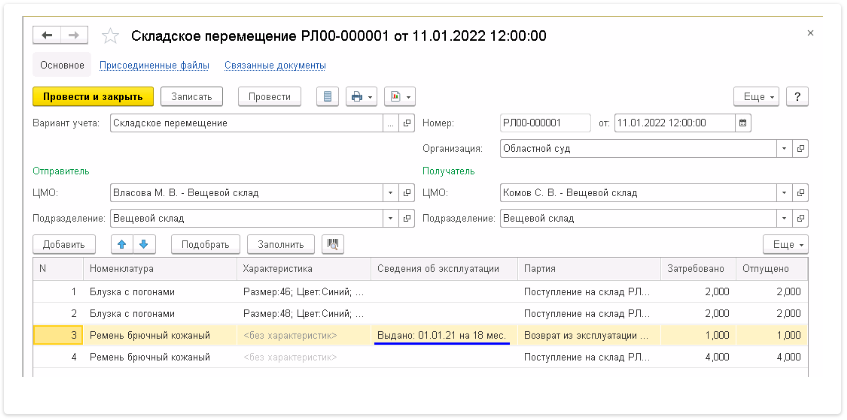
Task: Open the top Еще menu
Action: click(756, 97)
